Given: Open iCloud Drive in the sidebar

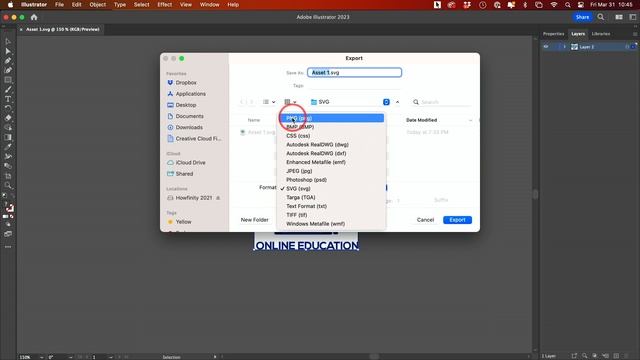Looking at the screenshot, I should (186, 162).
